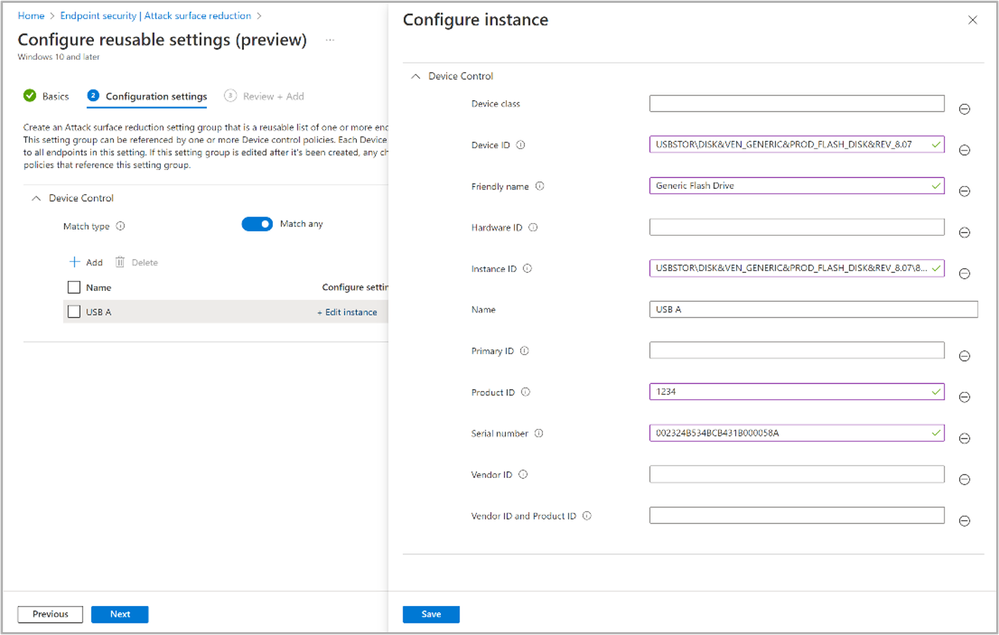Show info for Device ID
Viewport: 999px width, 635px height.
(521, 145)
